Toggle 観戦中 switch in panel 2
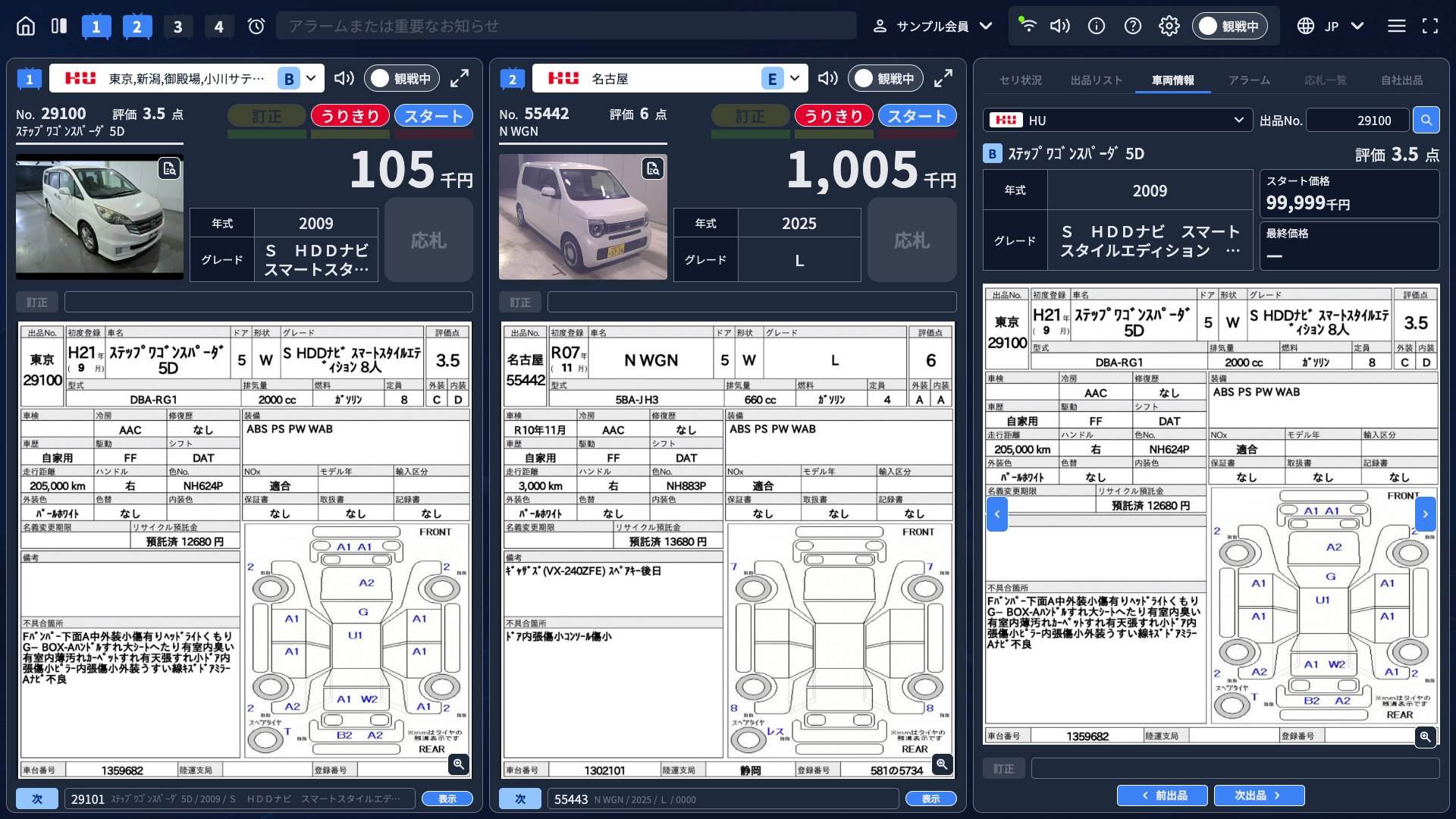Screen dimensions: 1456x819 pos(886,78)
